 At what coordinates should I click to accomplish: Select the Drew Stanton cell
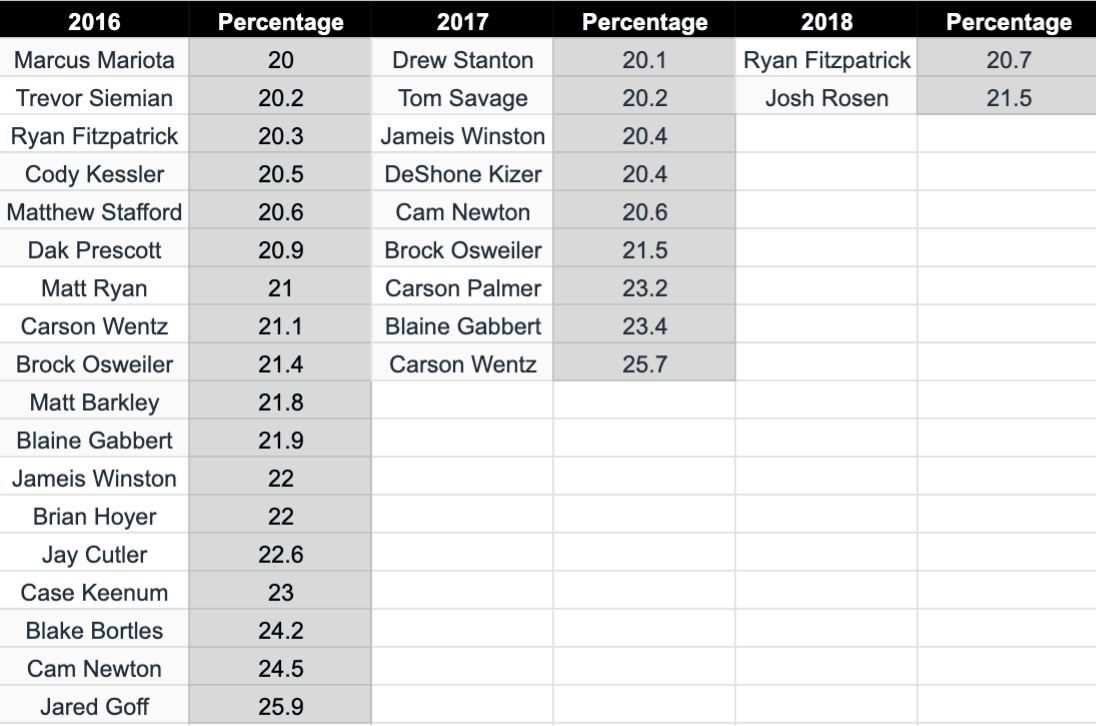[462, 59]
